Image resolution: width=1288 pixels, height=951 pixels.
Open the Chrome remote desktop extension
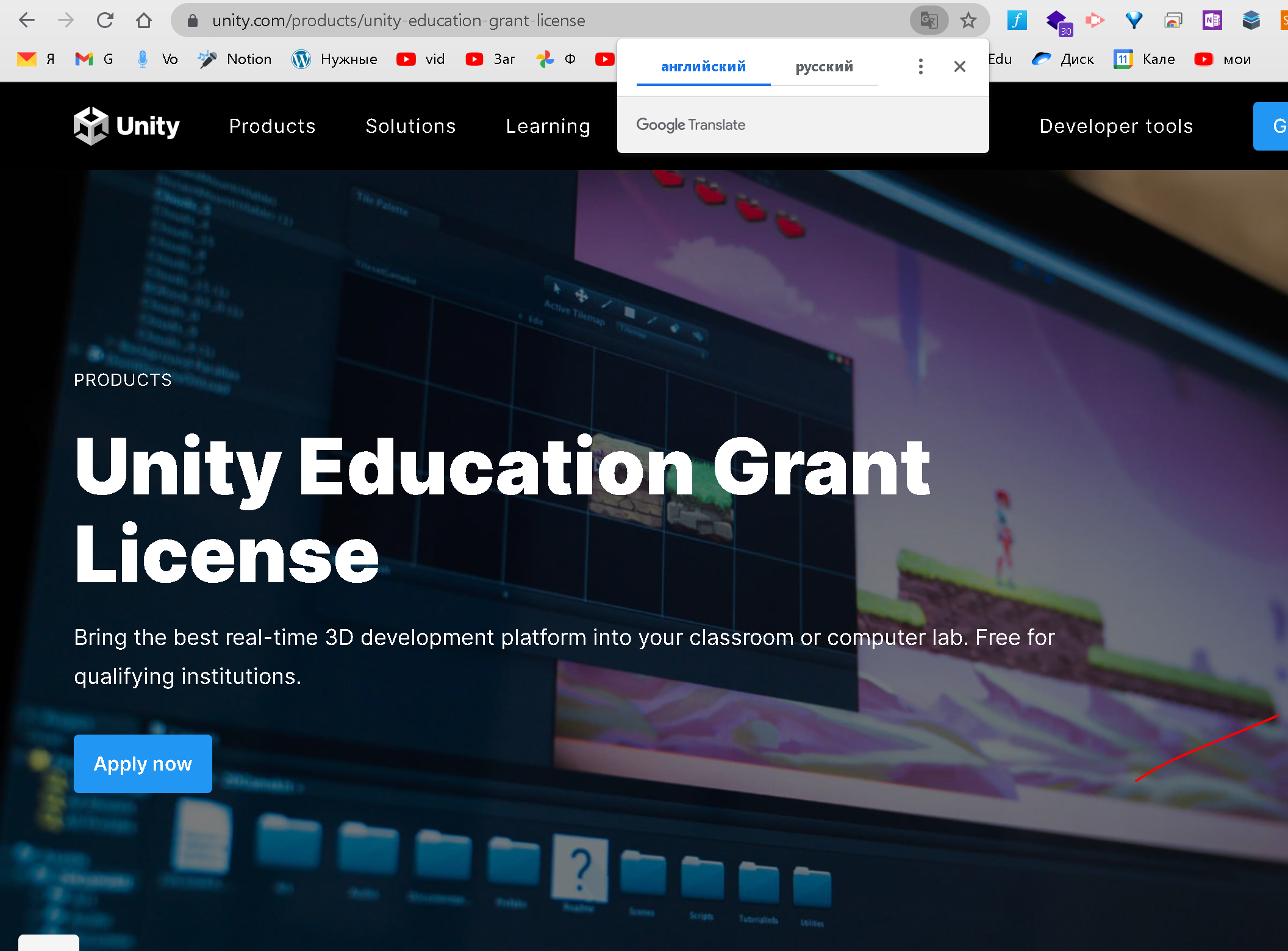(x=1173, y=21)
